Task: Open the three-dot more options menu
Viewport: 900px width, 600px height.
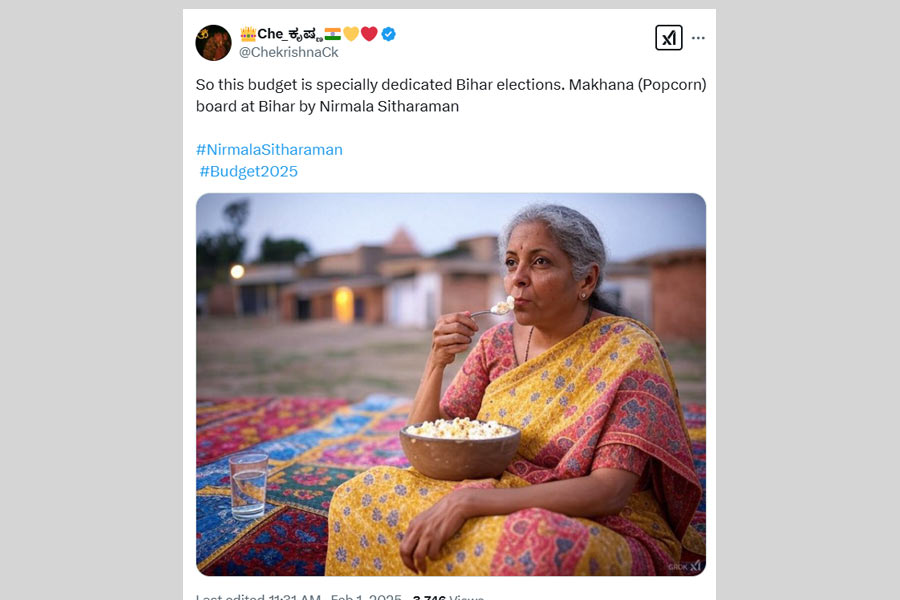Action: (x=698, y=38)
